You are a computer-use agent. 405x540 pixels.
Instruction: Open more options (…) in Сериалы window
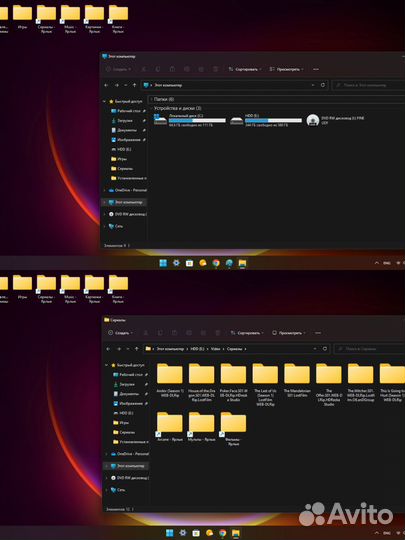pyautogui.click(x=318, y=333)
